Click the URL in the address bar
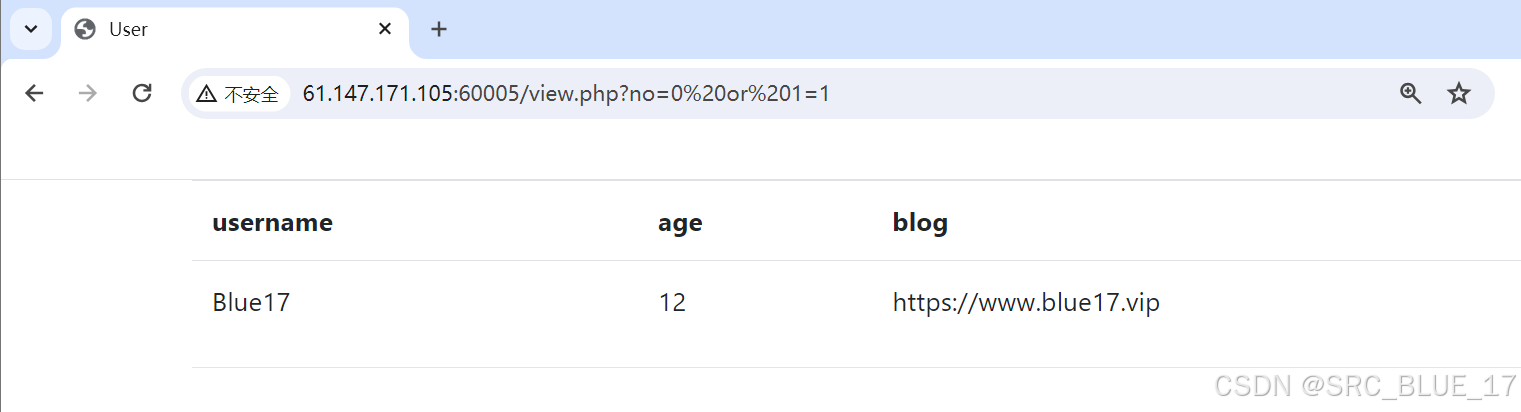The image size is (1521, 412). click(566, 94)
